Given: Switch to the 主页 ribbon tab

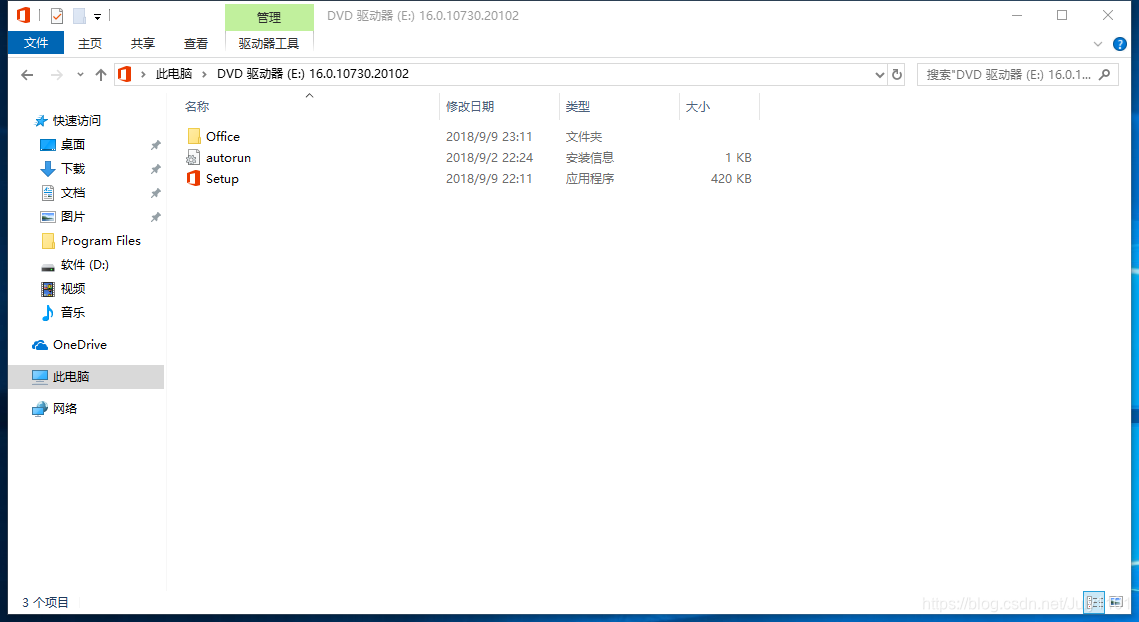Looking at the screenshot, I should (90, 44).
